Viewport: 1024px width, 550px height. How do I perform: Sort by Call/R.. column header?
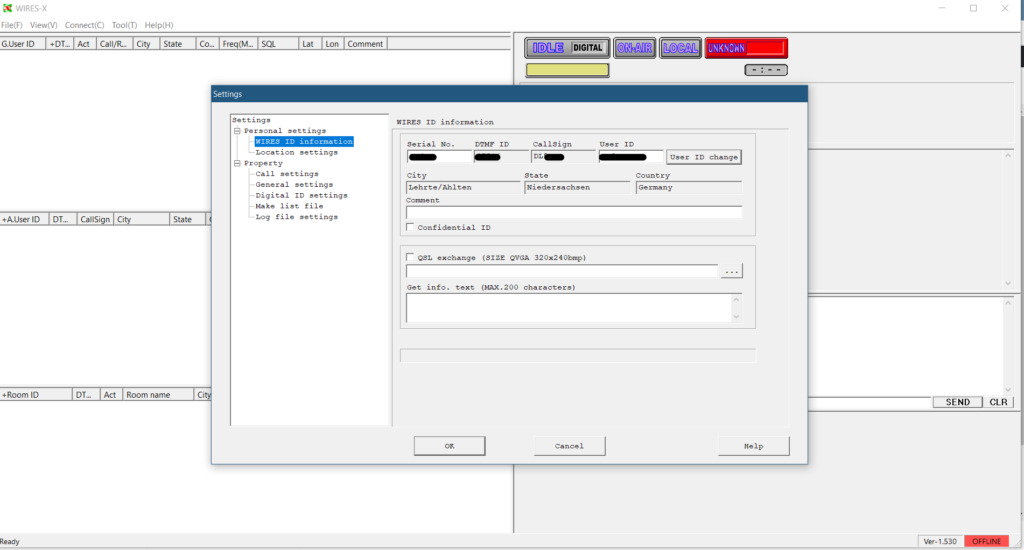[x=114, y=44]
